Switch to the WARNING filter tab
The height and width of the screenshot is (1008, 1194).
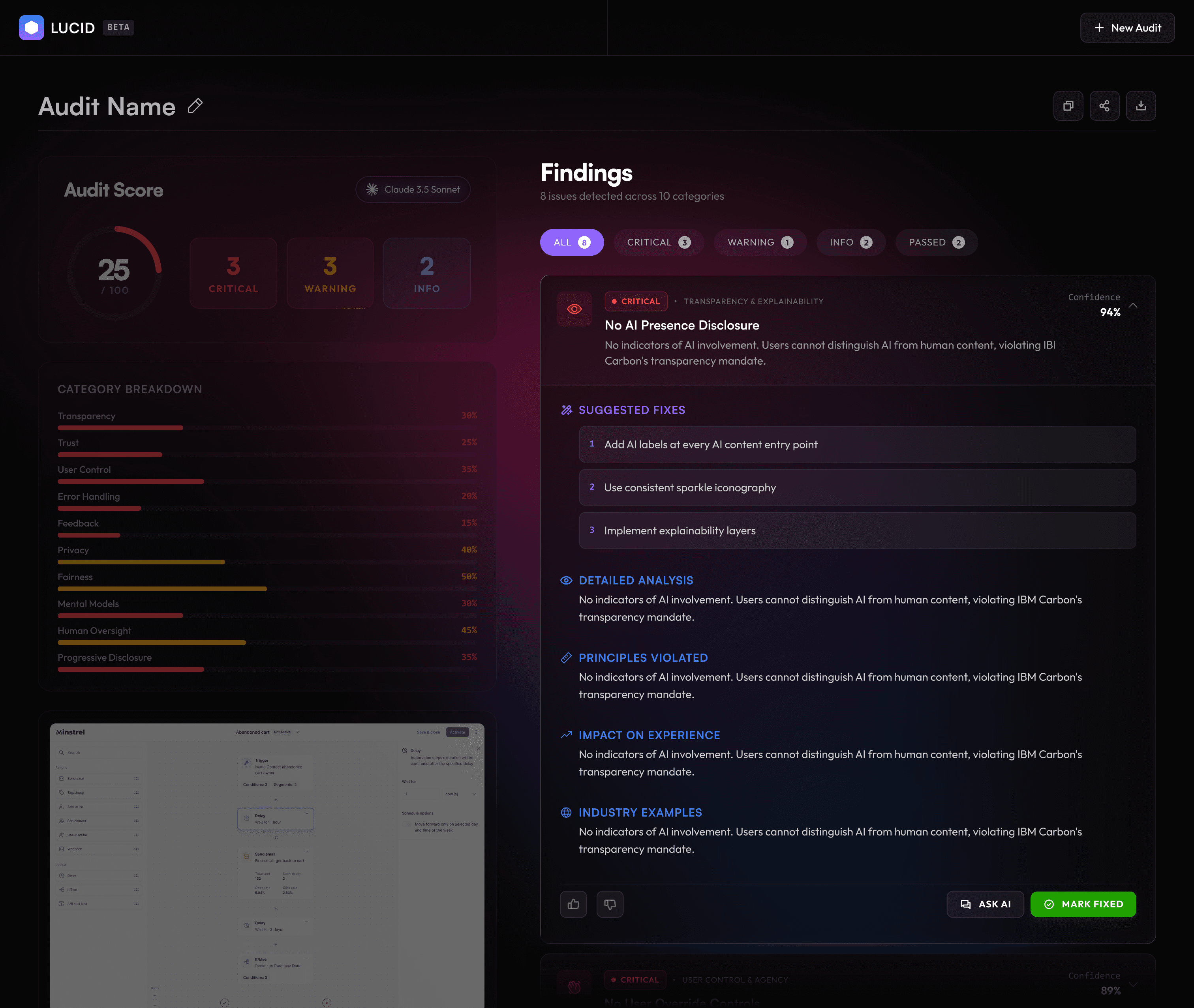coord(760,242)
